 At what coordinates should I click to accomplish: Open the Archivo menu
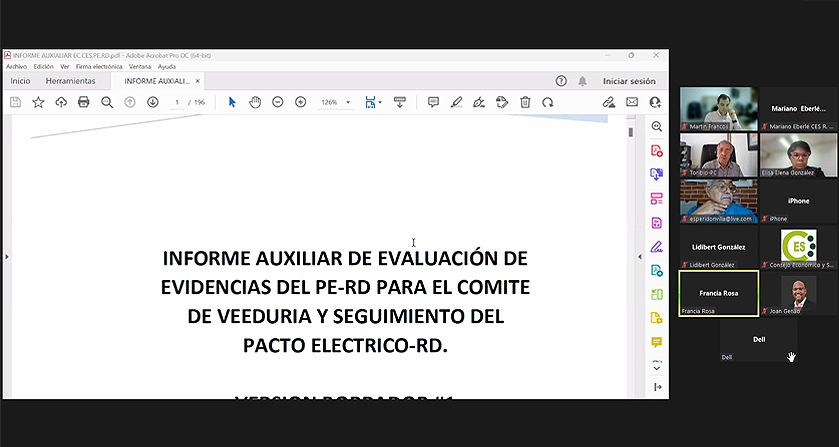17,66
